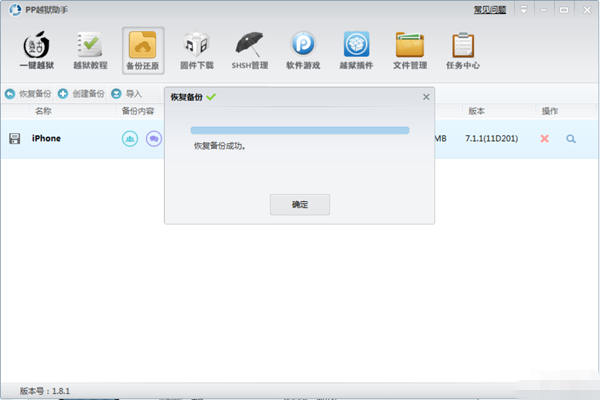
Task: Click contacts icon in iPhone row
Action: 130,139
